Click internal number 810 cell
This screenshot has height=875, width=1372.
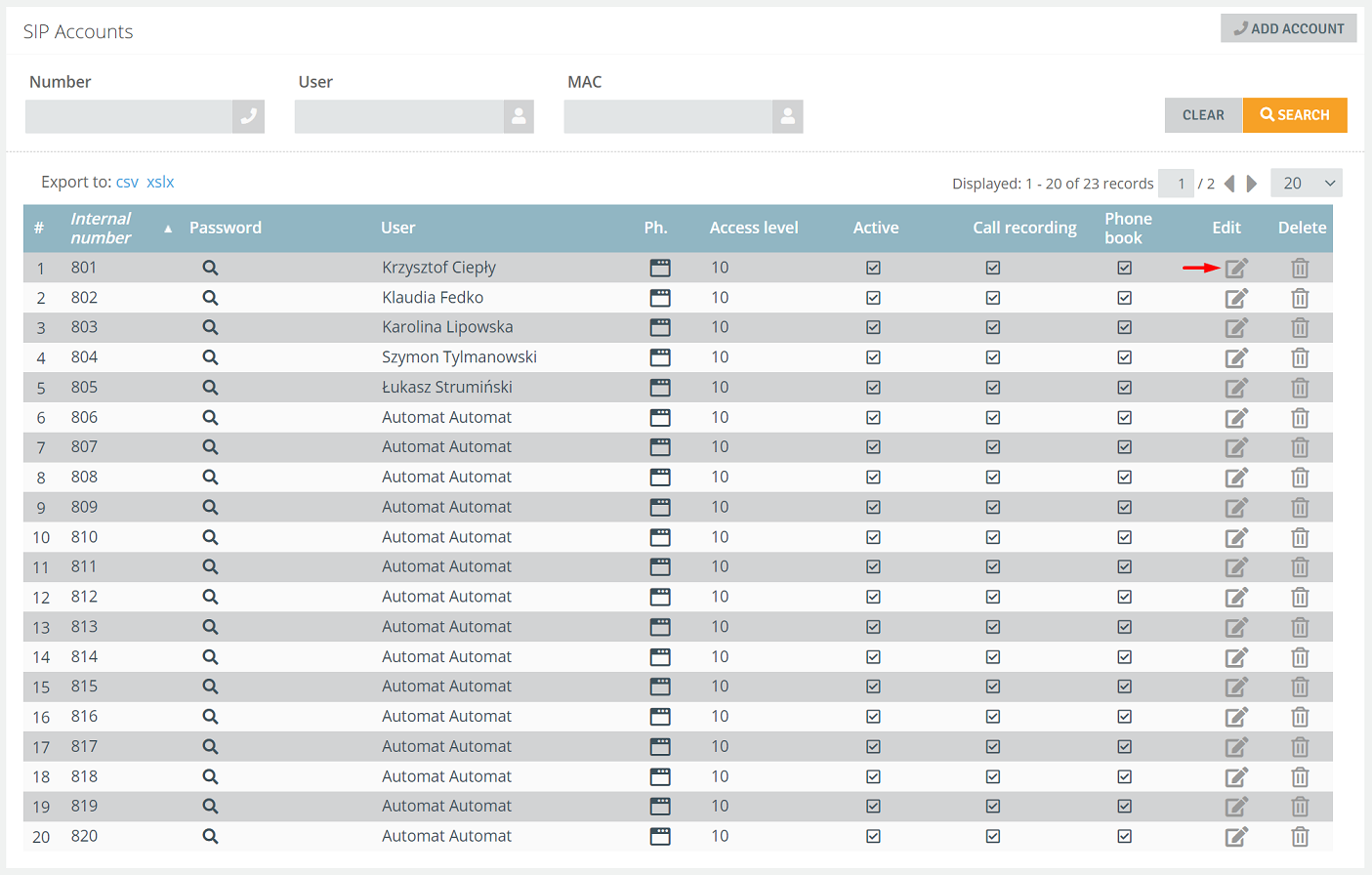tap(84, 537)
